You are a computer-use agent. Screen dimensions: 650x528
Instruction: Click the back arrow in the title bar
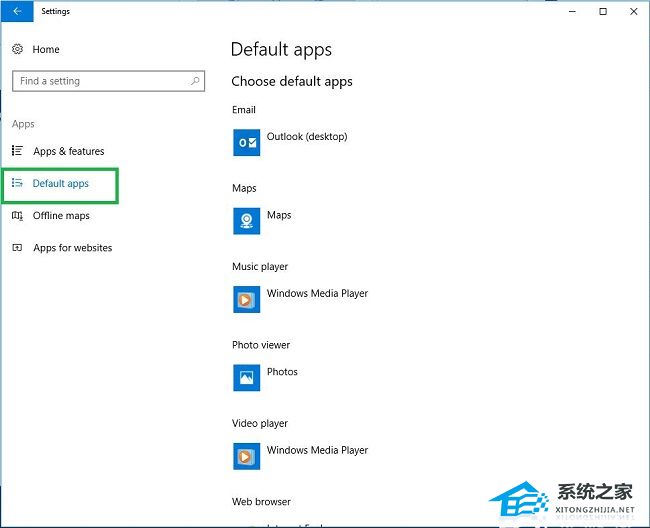[x=16, y=12]
